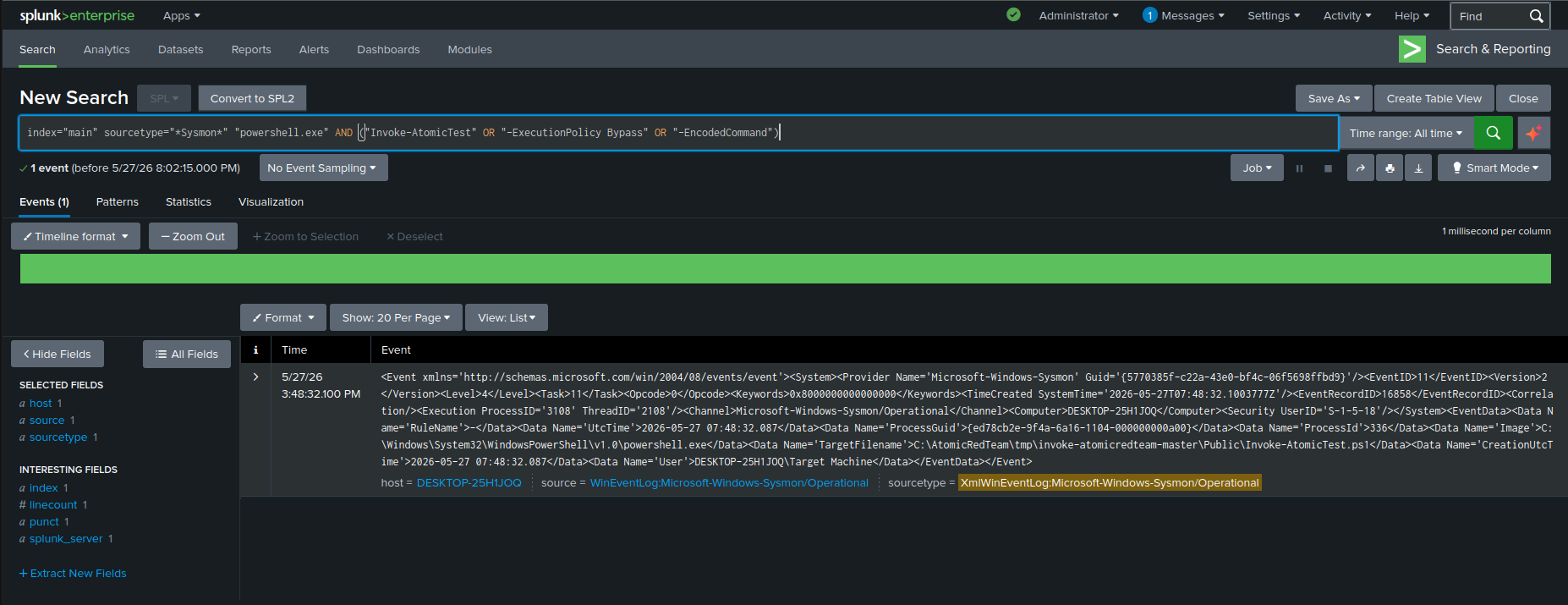1568x605 pixels.
Task: Expand the event row chevron
Action: coord(255,377)
